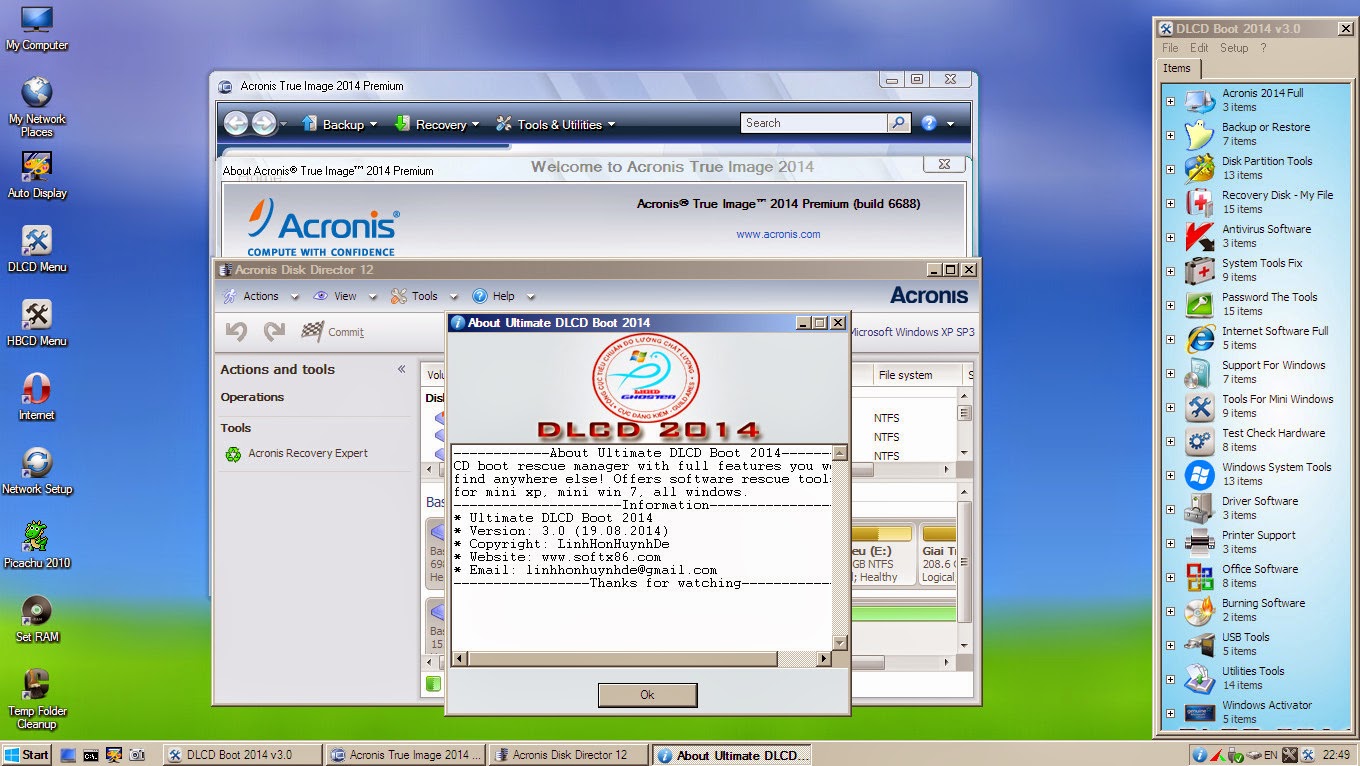Select the Items tab in DLCD Boot
Image resolution: width=1360 pixels, height=766 pixels.
click(1177, 69)
